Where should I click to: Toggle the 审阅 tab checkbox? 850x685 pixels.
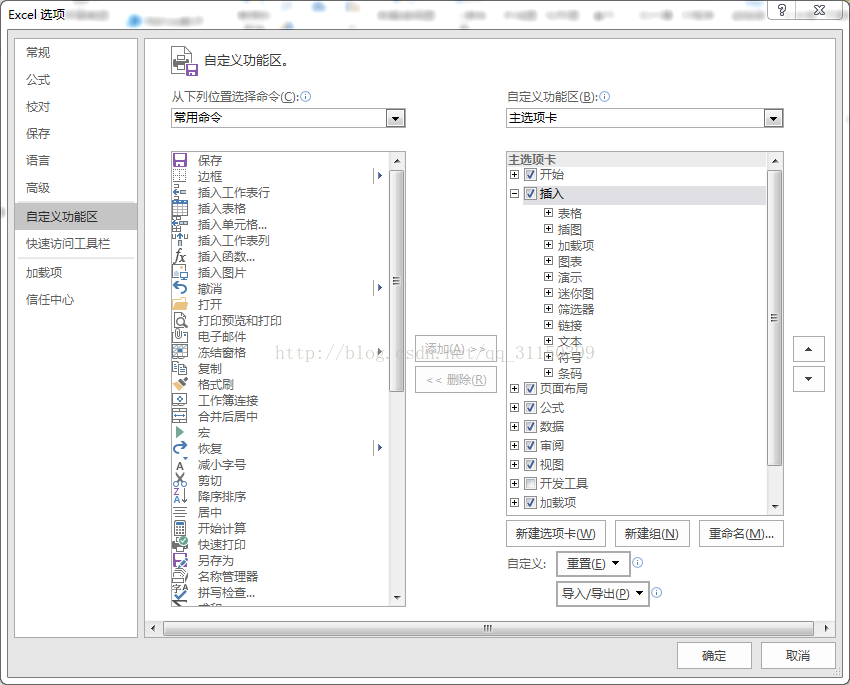click(x=531, y=445)
